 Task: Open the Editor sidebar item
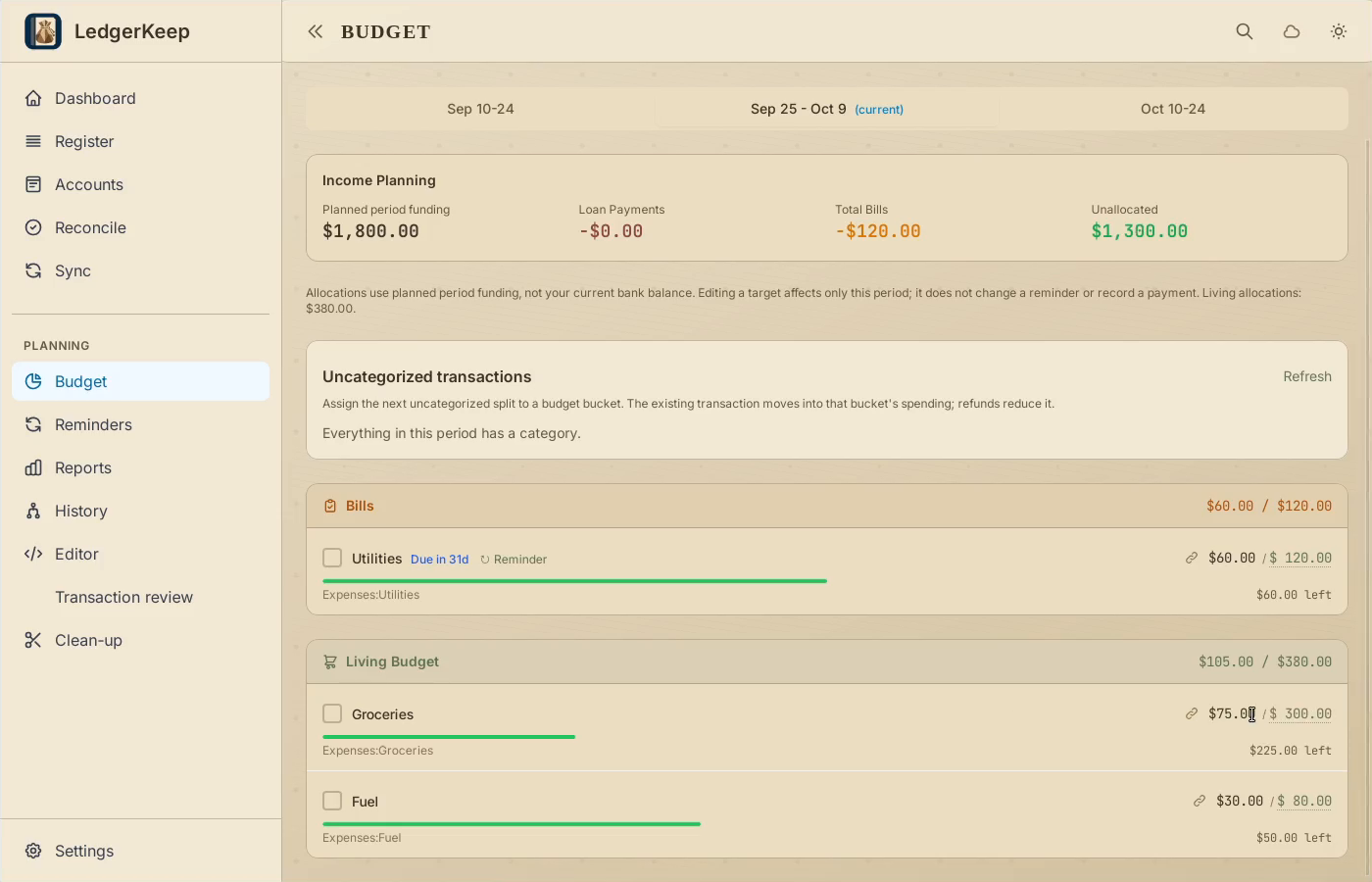140,554
